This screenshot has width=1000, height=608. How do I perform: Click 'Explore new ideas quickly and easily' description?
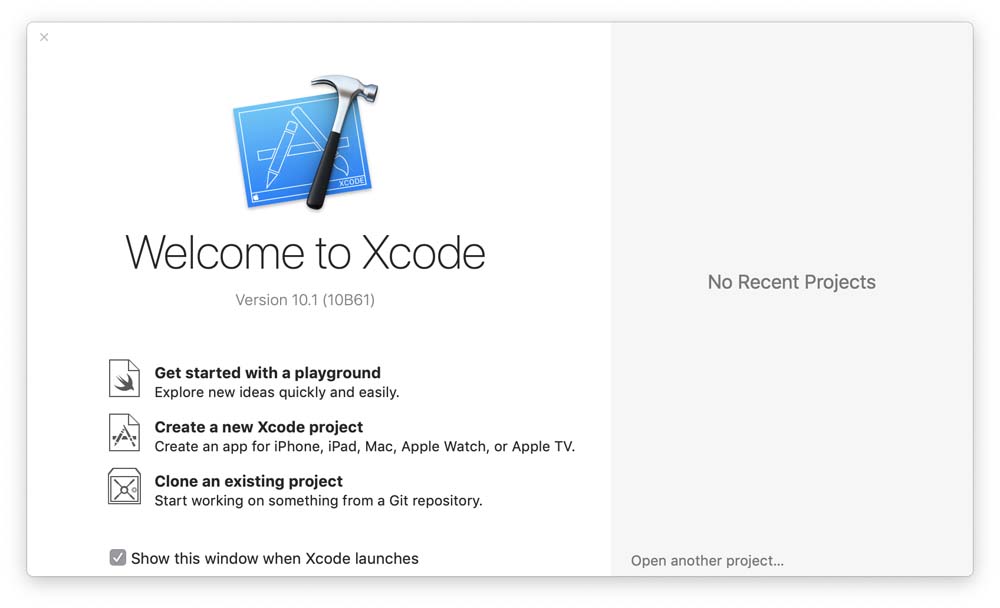pos(276,393)
